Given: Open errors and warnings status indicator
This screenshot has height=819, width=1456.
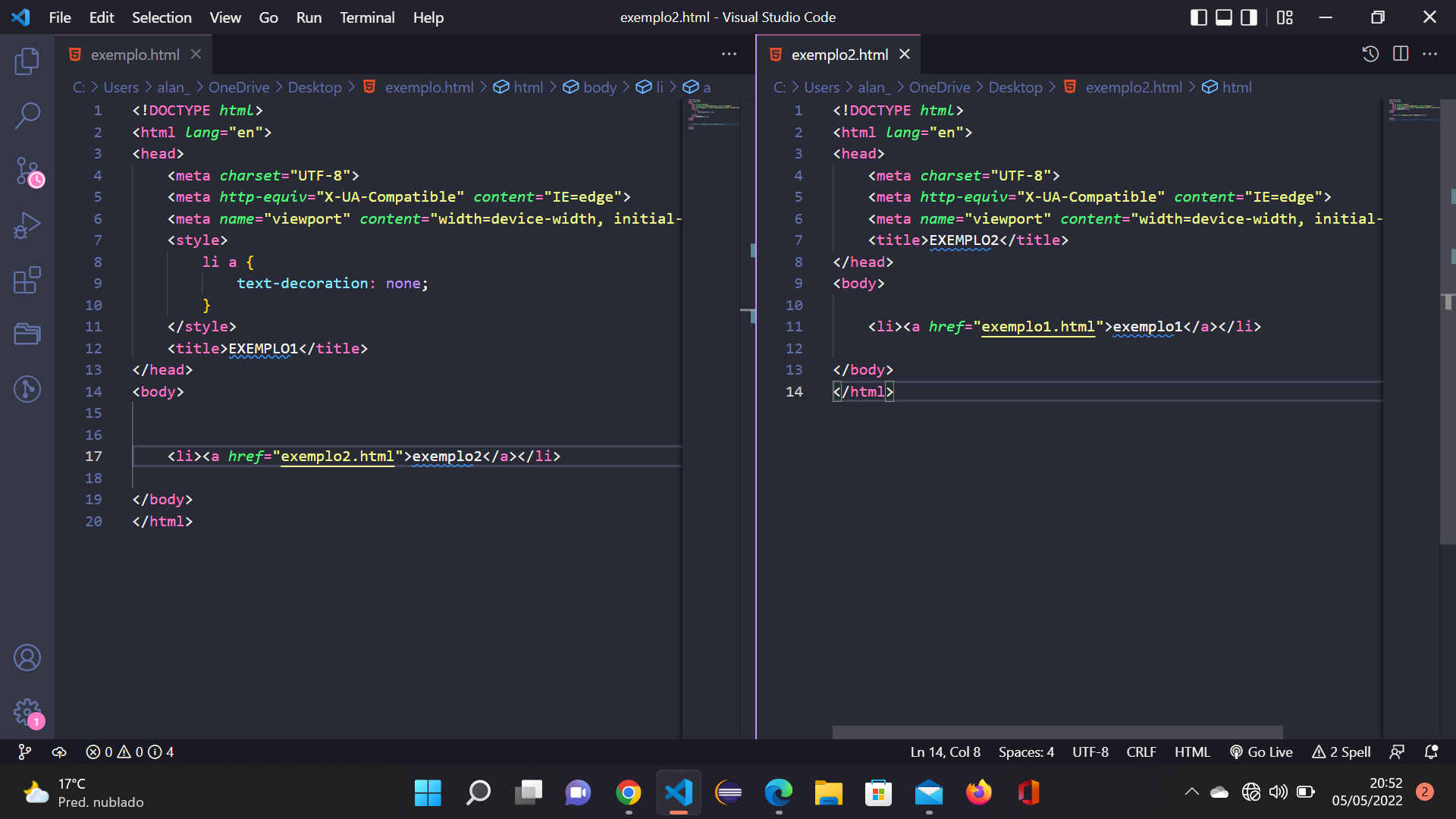Looking at the screenshot, I should pos(130,752).
